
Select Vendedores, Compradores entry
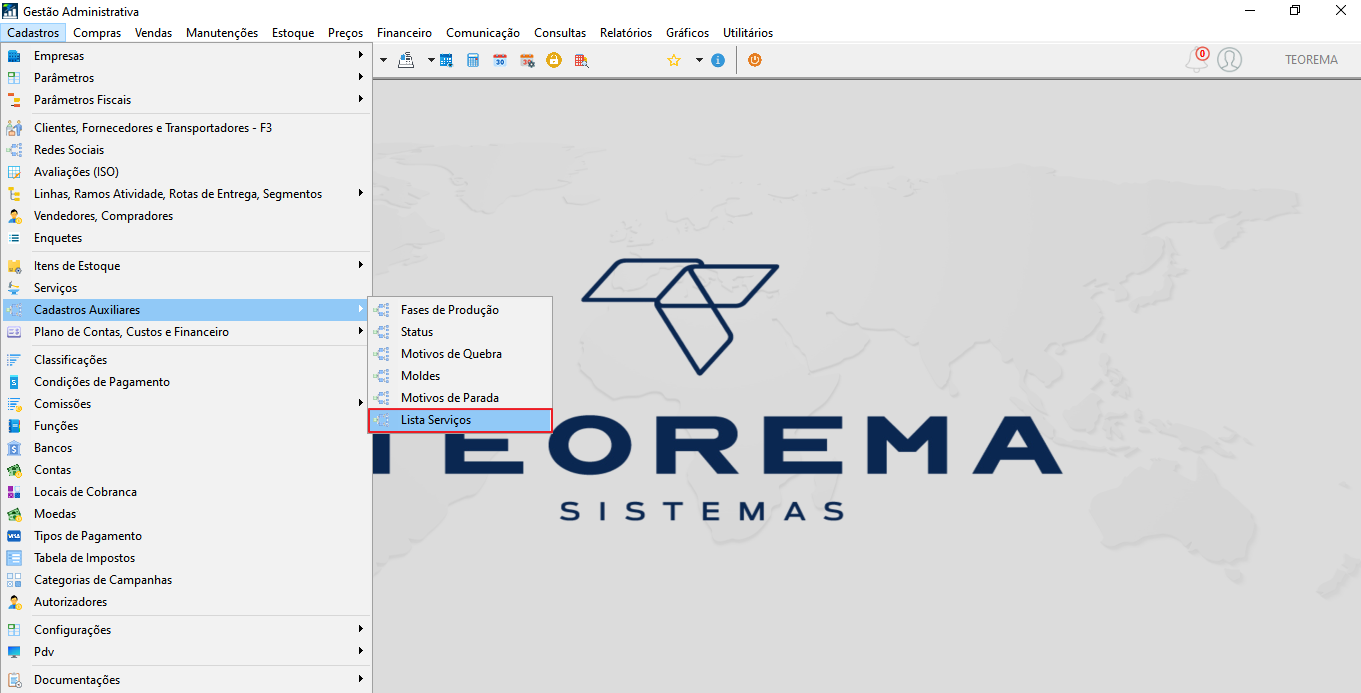pos(186,216)
